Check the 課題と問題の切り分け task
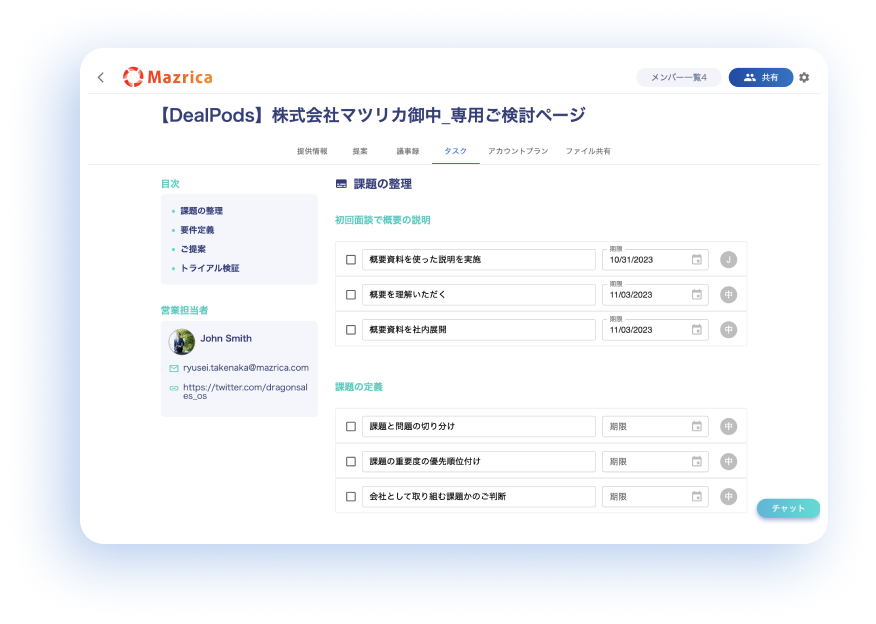The height and width of the screenshot is (624, 876). coord(351,427)
